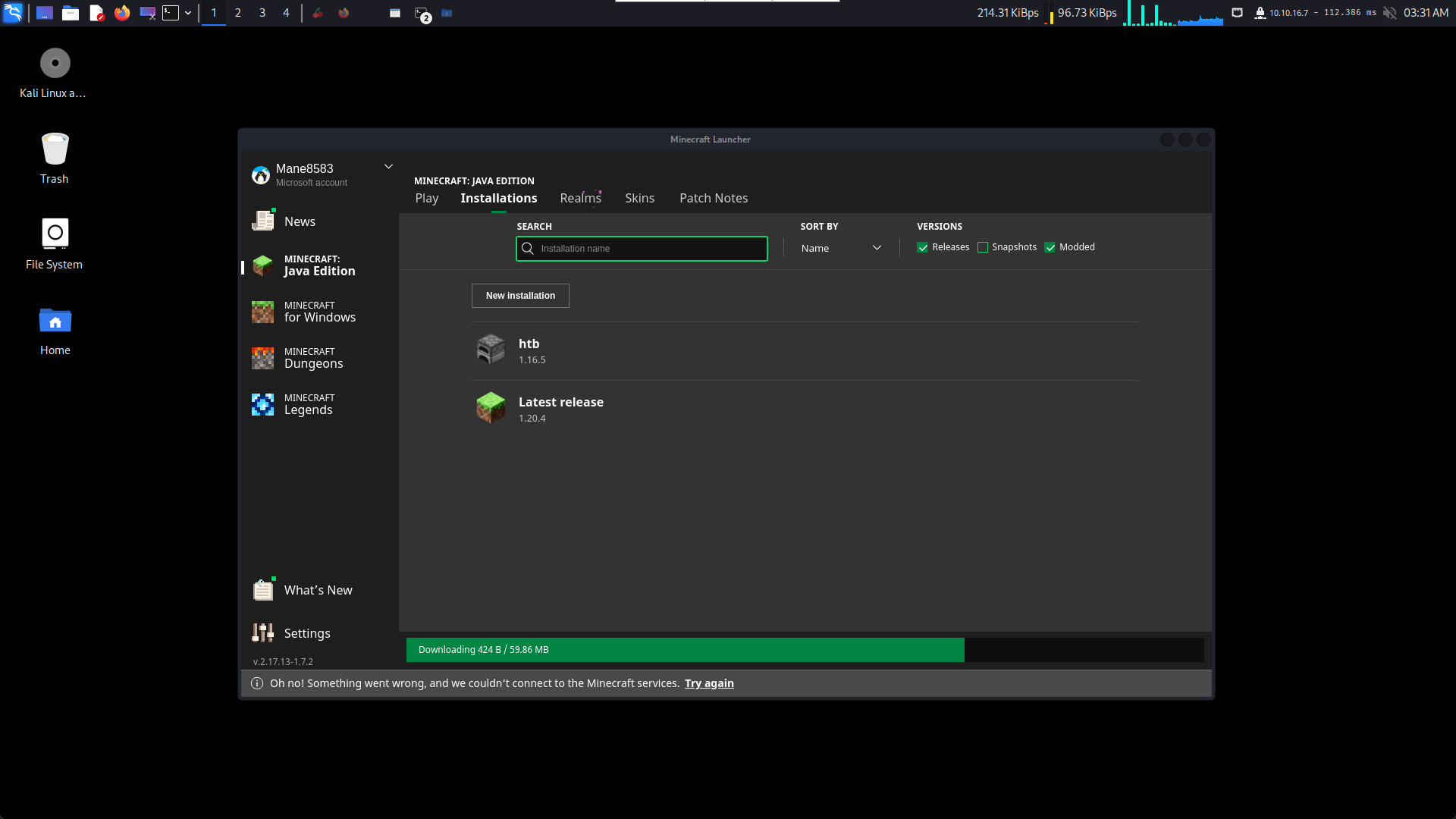Switch to the Patch Notes tab

(x=714, y=198)
